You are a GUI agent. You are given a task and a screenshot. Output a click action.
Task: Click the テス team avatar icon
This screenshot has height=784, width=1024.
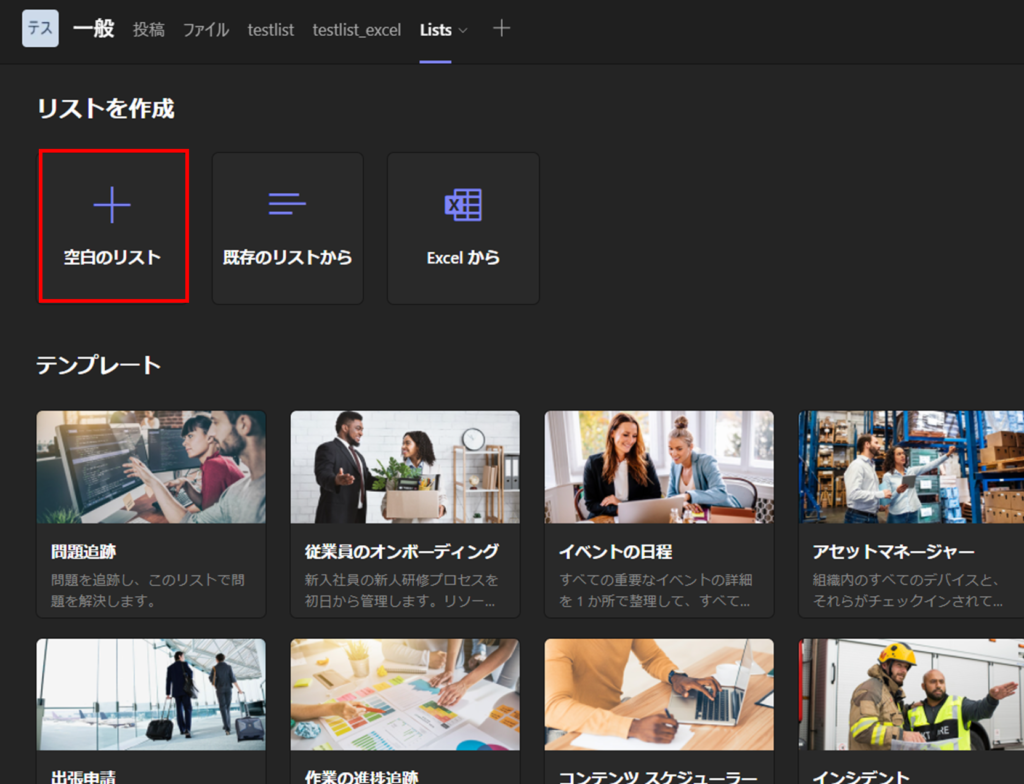click(40, 29)
